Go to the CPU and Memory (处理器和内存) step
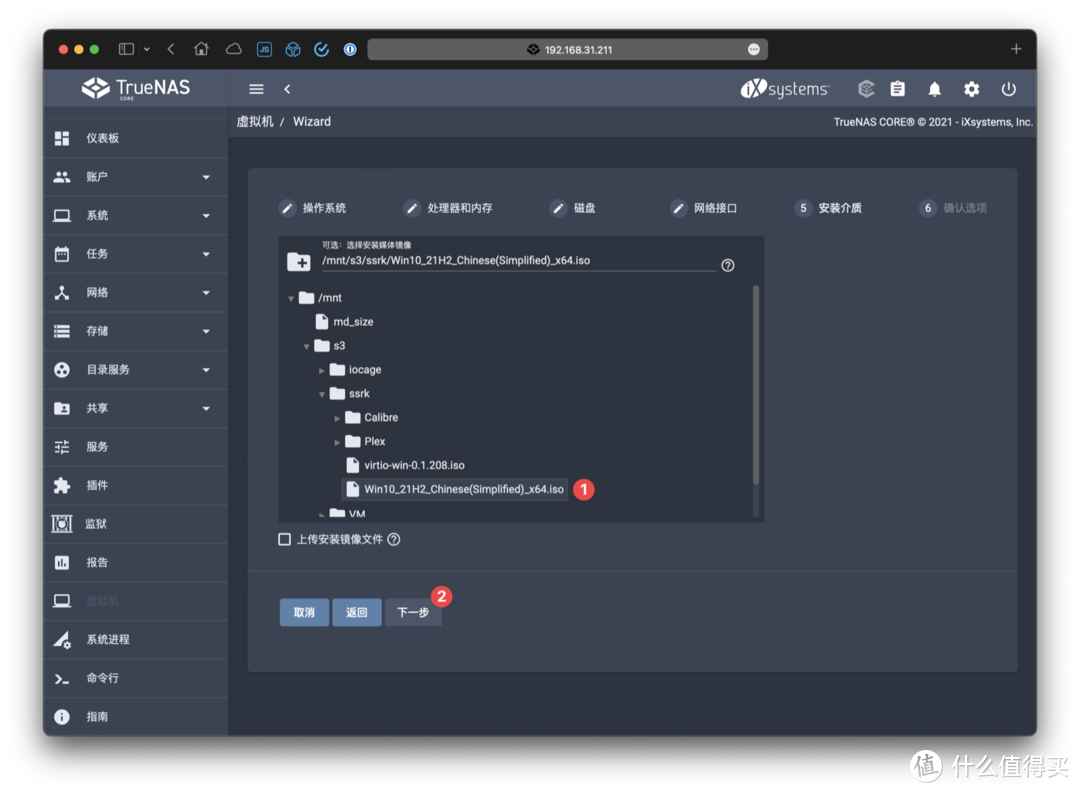This screenshot has width=1080, height=793. pos(448,208)
